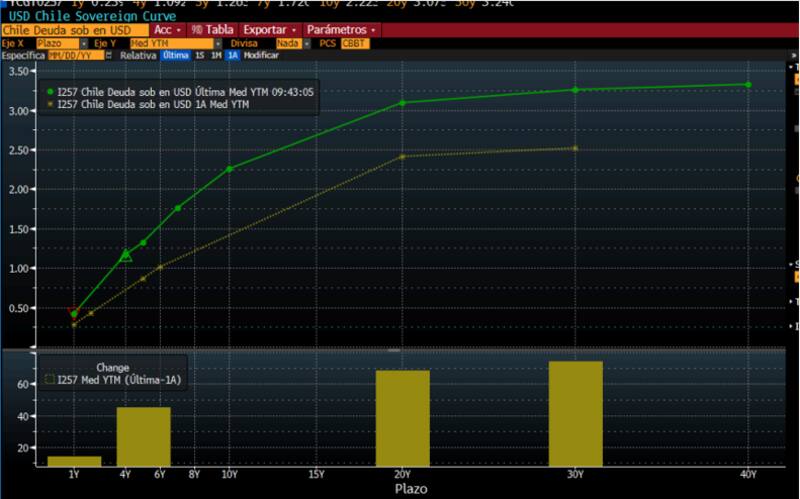Click the Específica date input field
This screenshot has height=499, width=800.
tap(71, 56)
